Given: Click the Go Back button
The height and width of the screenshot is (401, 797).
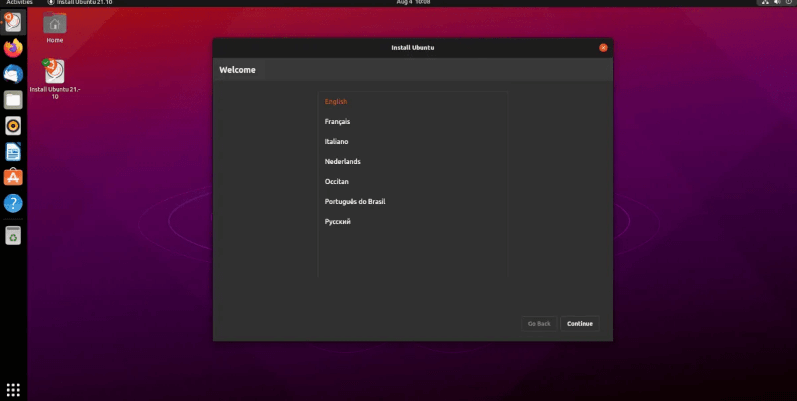Looking at the screenshot, I should click(x=539, y=324).
